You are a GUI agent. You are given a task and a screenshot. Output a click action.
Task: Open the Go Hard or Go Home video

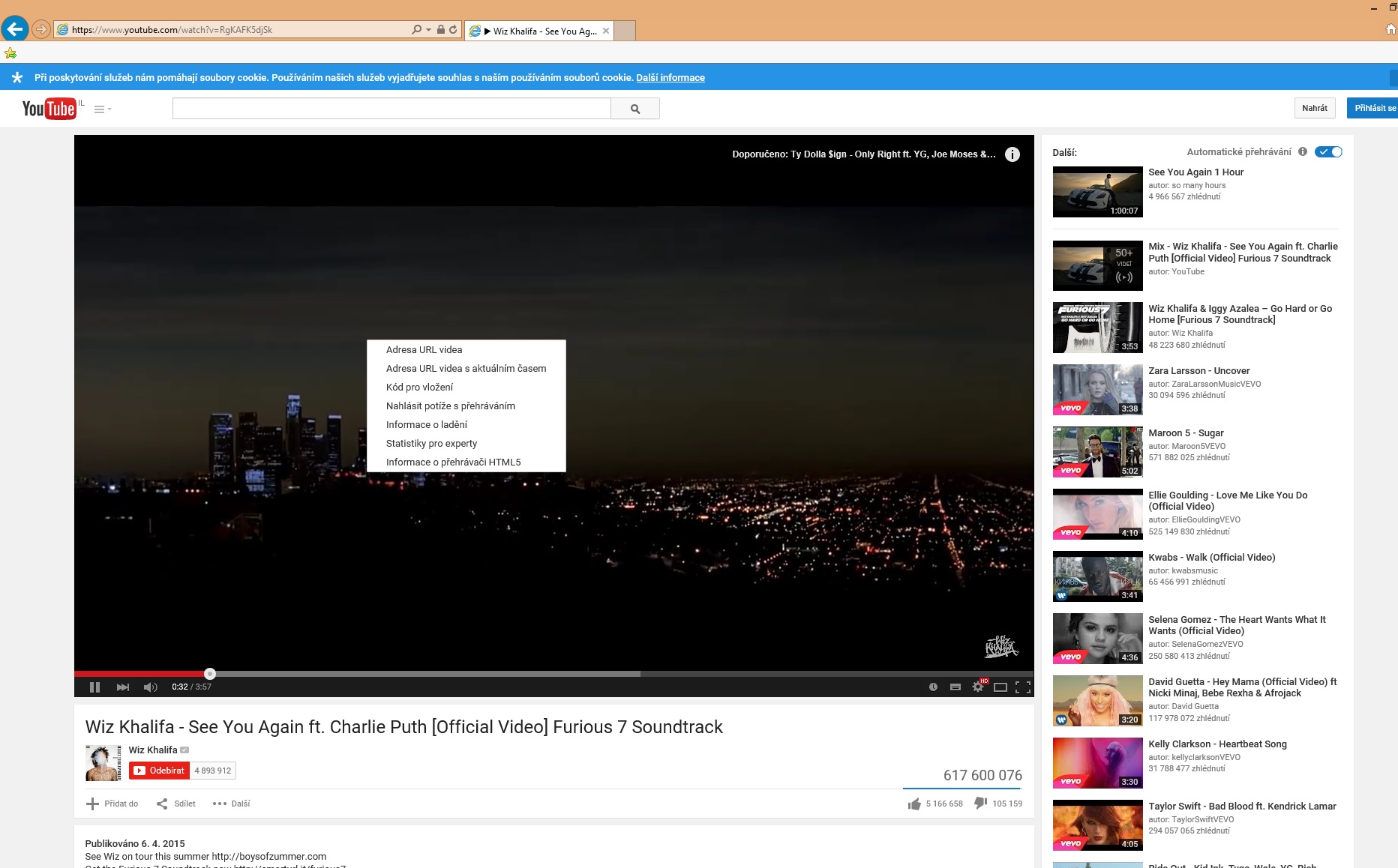(1240, 314)
